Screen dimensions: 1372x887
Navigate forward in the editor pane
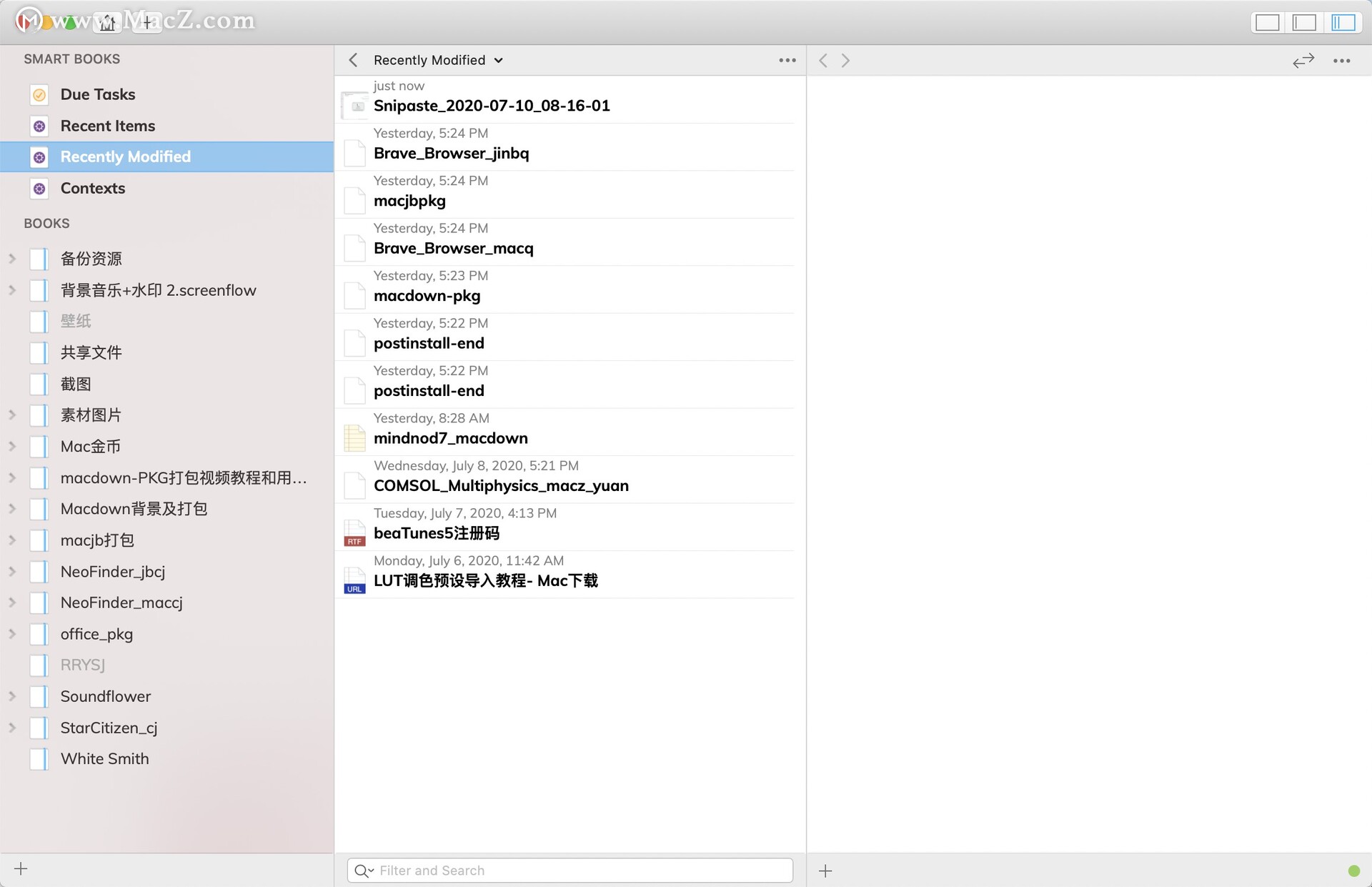click(x=845, y=60)
